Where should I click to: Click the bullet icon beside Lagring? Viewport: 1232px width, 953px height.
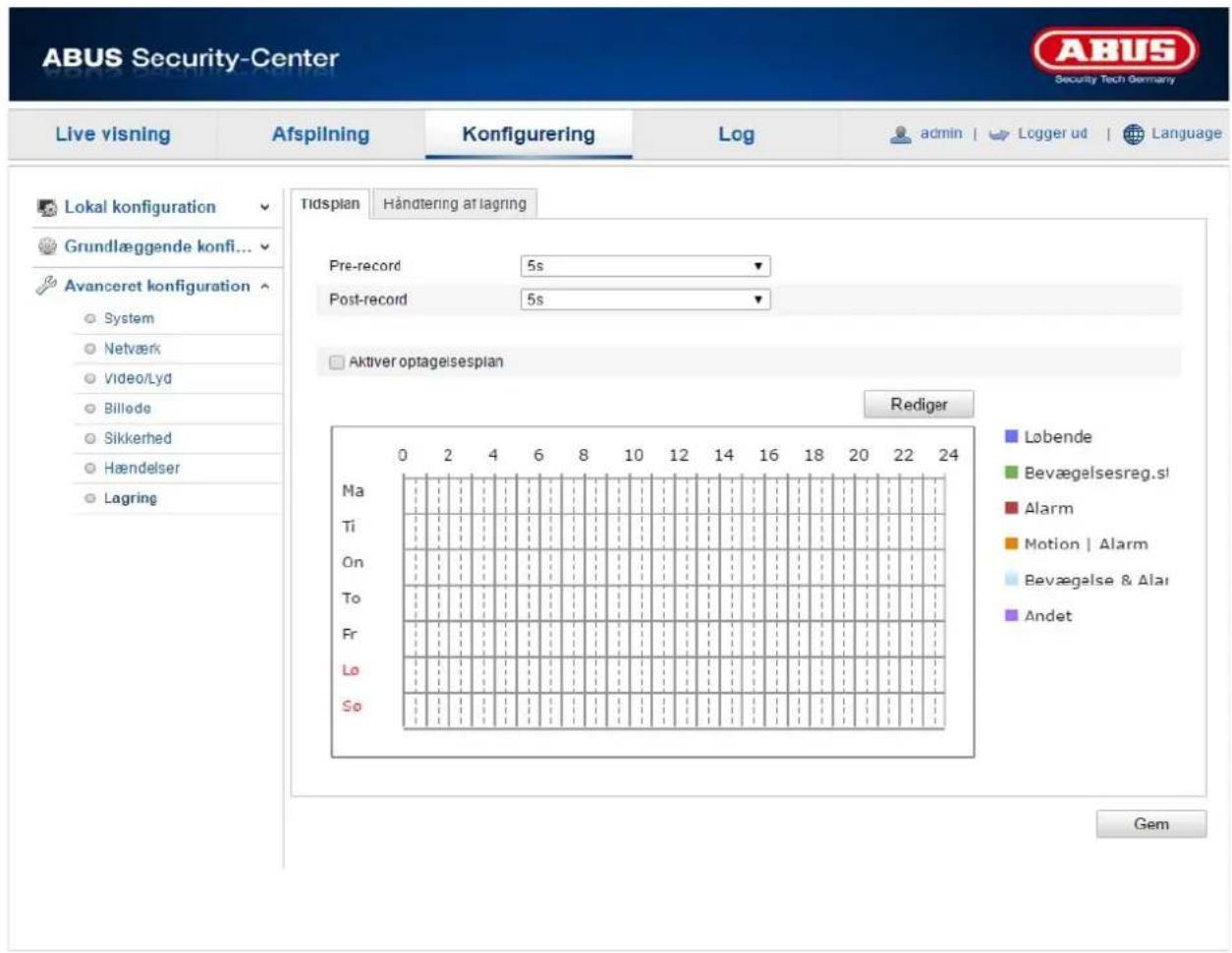(x=90, y=498)
